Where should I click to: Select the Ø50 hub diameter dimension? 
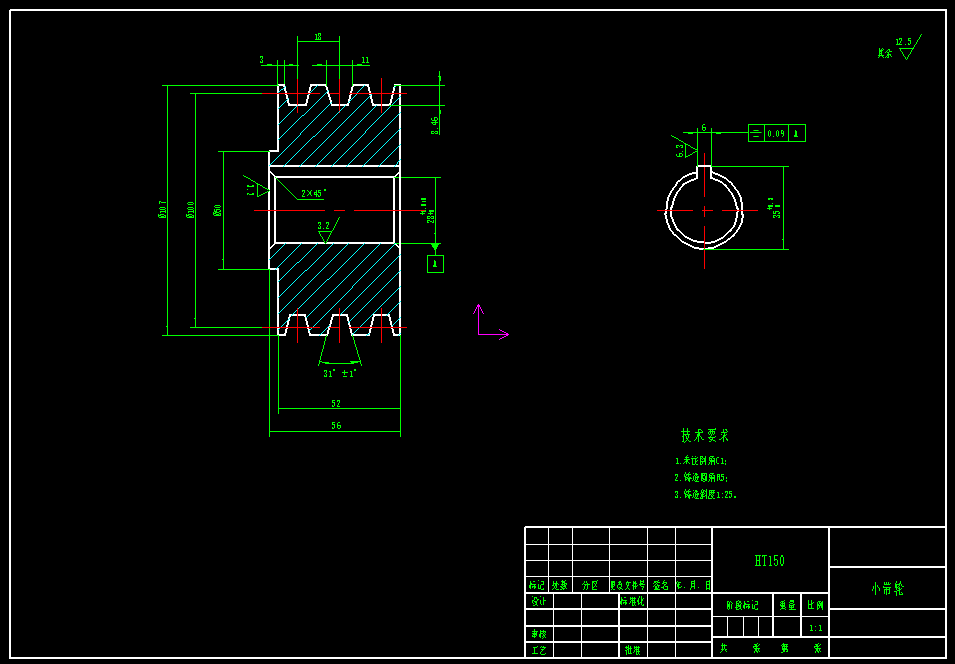click(217, 210)
